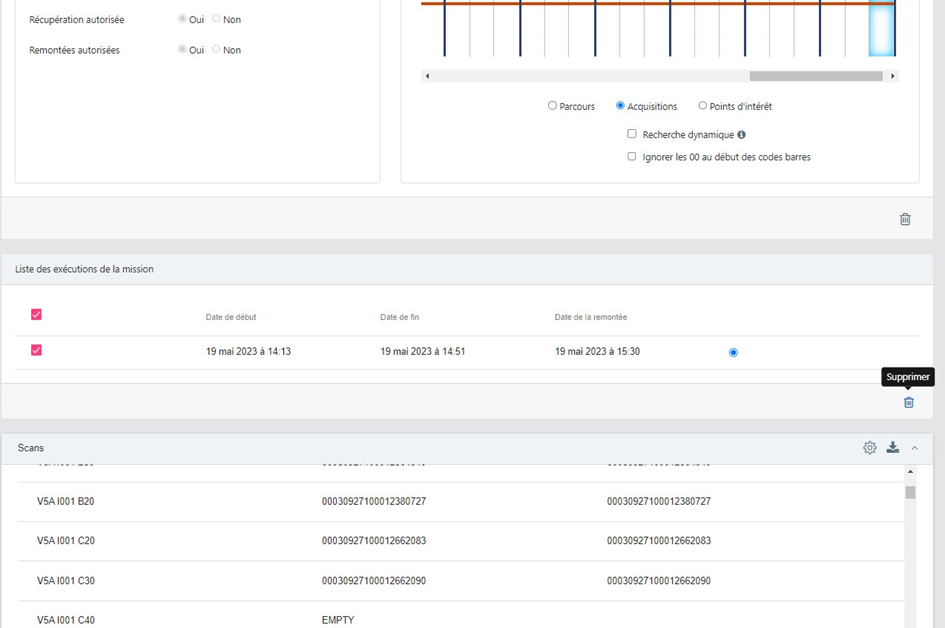This screenshot has width=945, height=628.
Task: Click the chart scrollbar left arrow
Action: pos(427,76)
